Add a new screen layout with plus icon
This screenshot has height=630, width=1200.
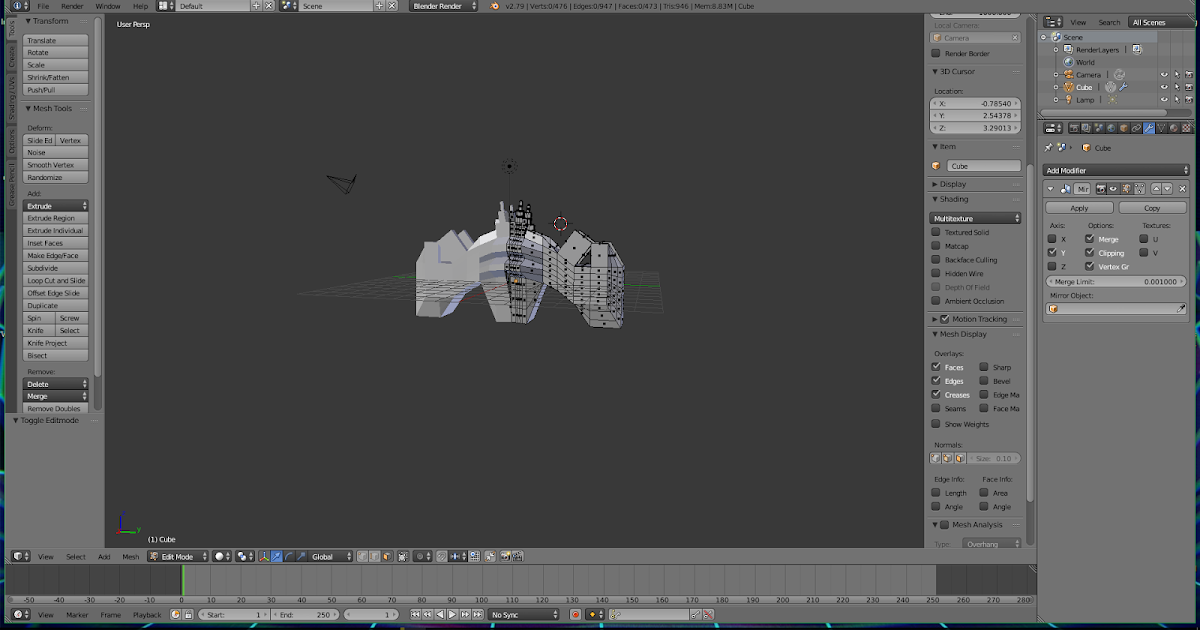click(x=256, y=6)
